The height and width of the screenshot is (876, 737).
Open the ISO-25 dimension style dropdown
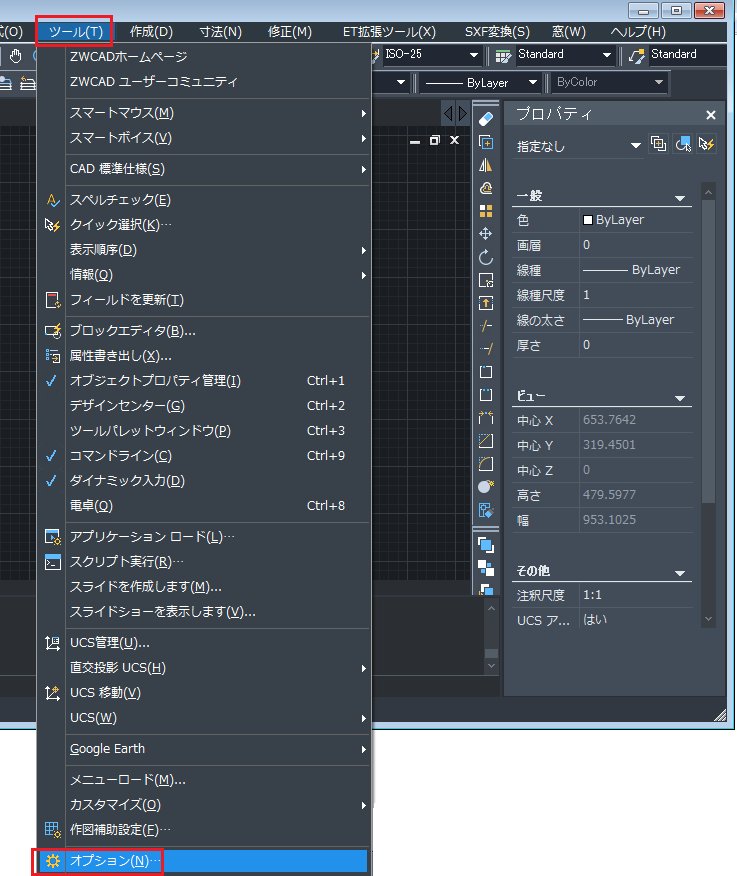click(x=474, y=55)
